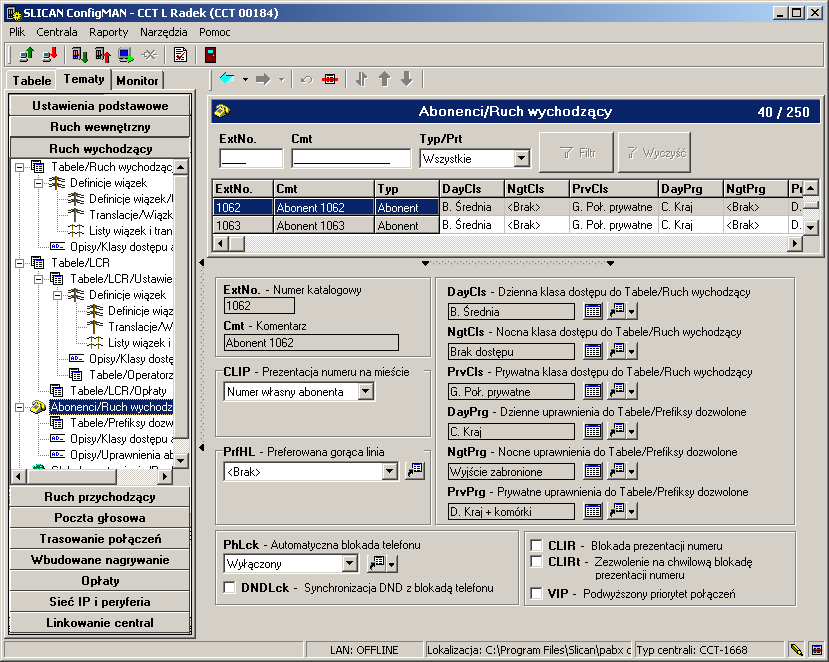The image size is (829, 662).
Task: Collapse the Tabele/LCR/Ustawie tree node
Action: pos(39,279)
